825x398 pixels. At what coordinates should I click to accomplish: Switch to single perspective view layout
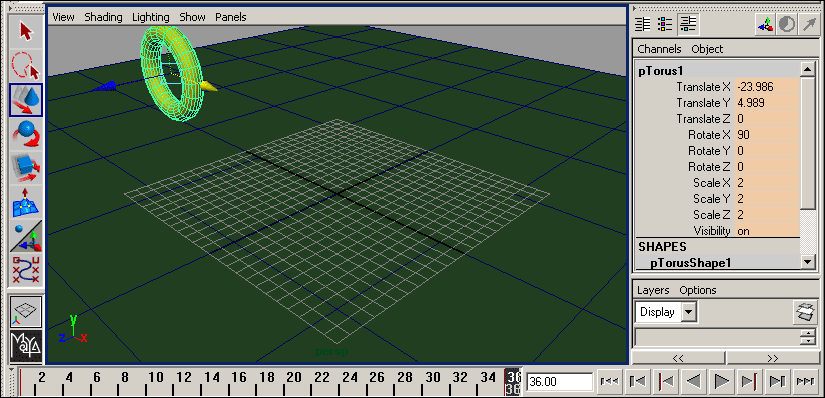click(25, 311)
